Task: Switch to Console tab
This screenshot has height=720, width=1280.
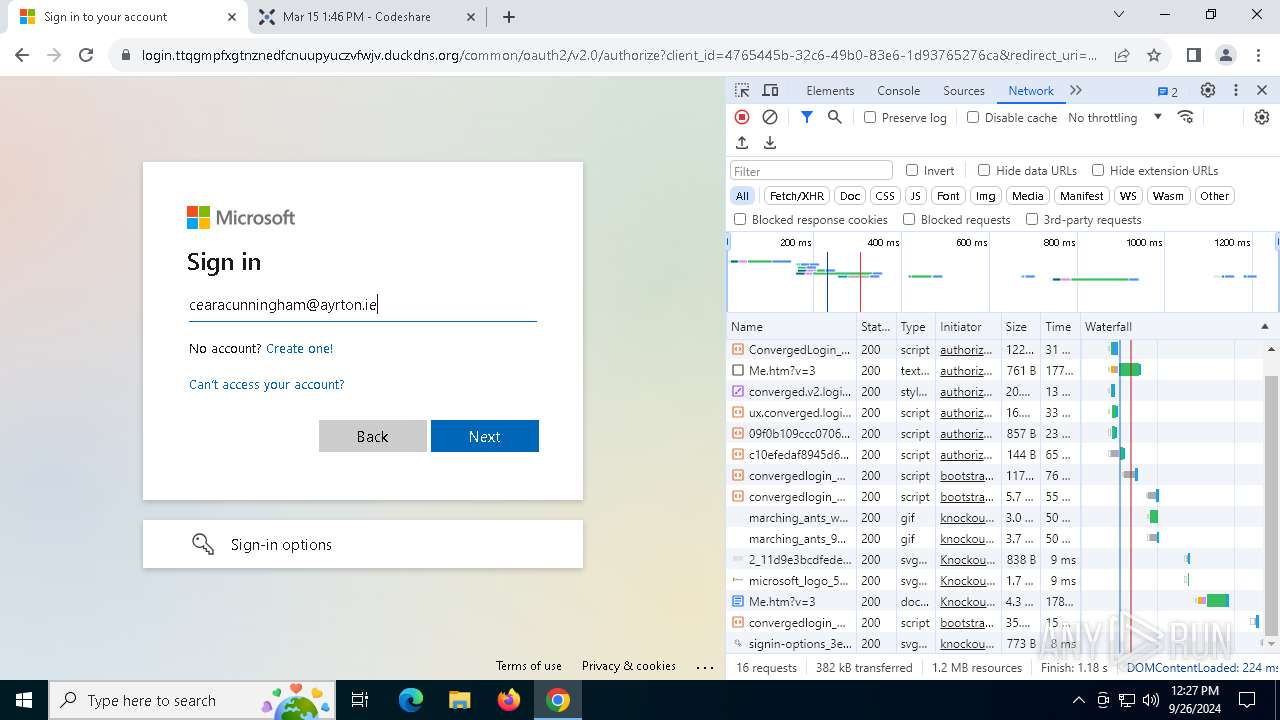Action: (x=898, y=91)
